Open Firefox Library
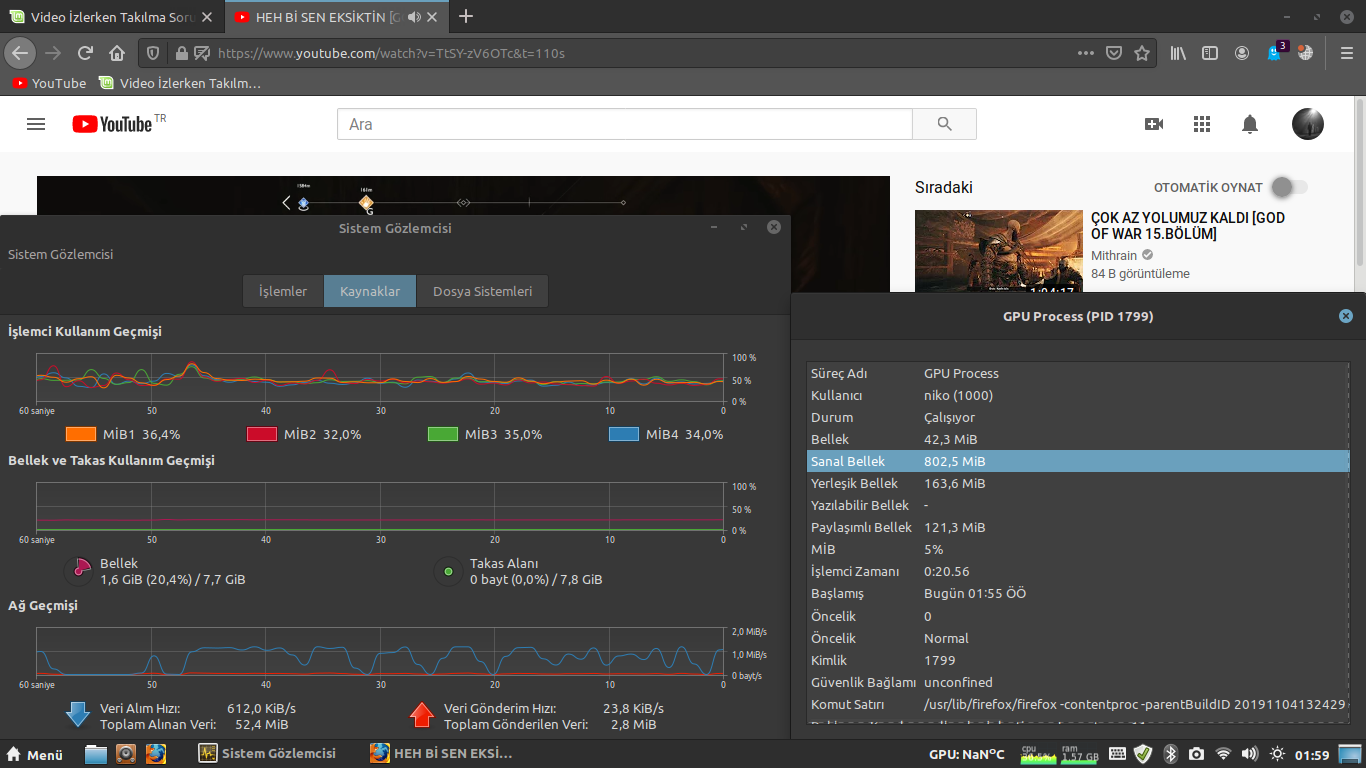The height and width of the screenshot is (768, 1366). coord(1180,53)
